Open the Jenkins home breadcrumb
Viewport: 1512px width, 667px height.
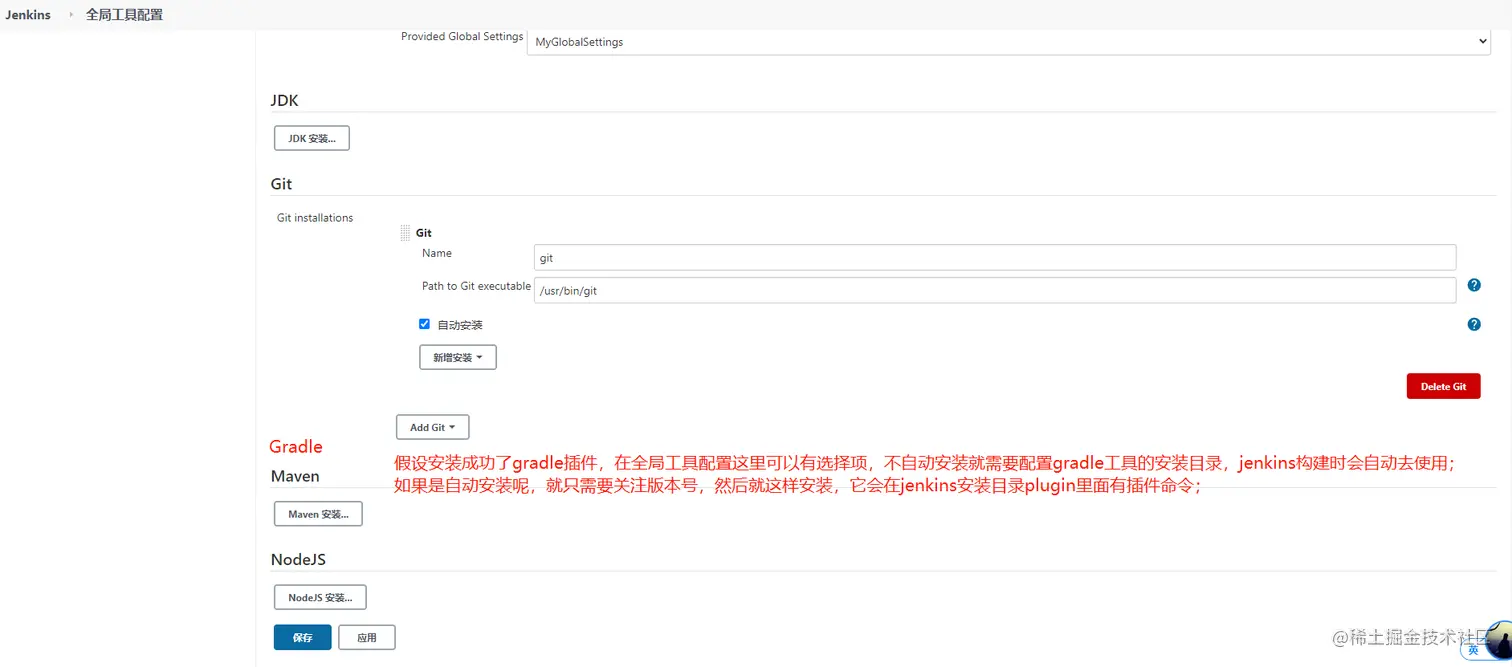(28, 15)
